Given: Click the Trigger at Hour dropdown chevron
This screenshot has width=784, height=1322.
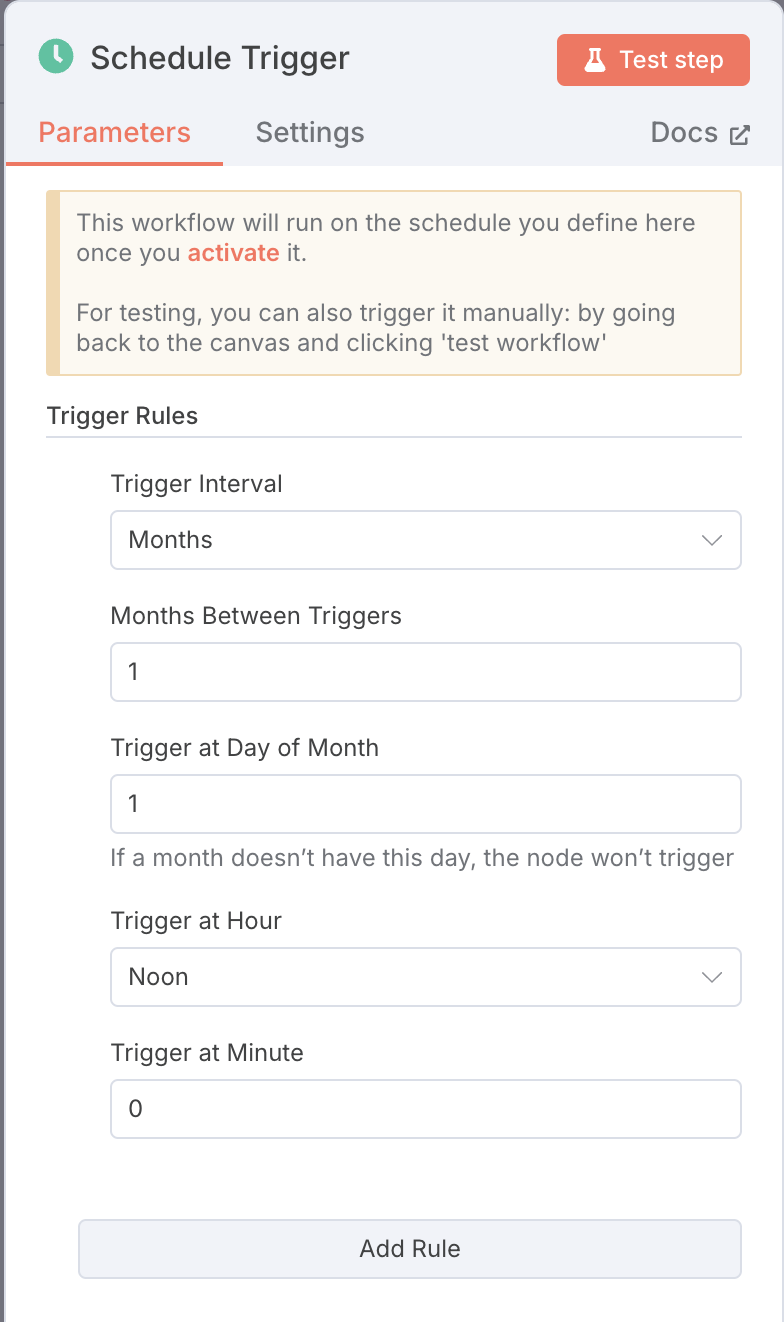Looking at the screenshot, I should (712, 977).
